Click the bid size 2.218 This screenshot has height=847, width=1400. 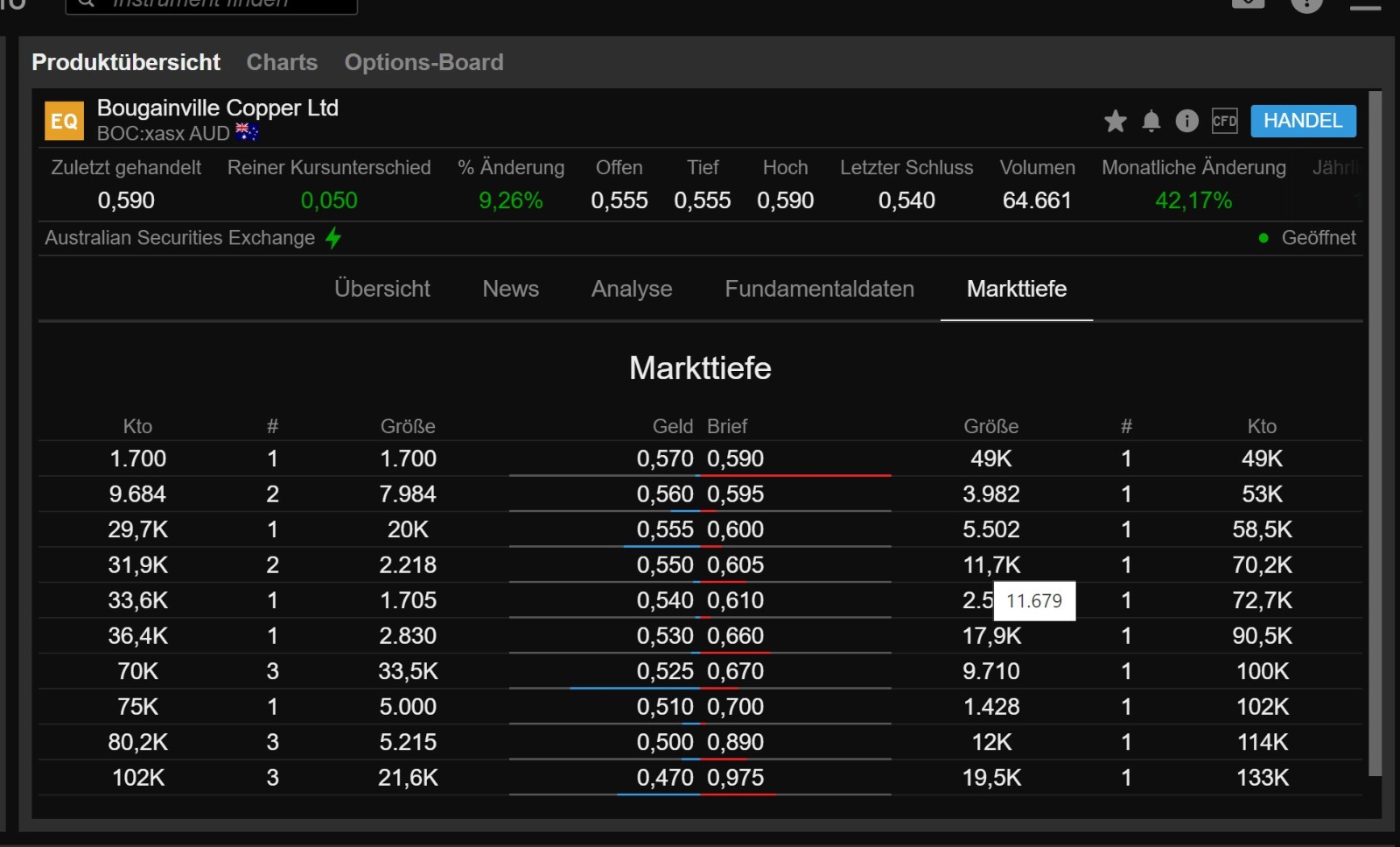pyautogui.click(x=408, y=565)
